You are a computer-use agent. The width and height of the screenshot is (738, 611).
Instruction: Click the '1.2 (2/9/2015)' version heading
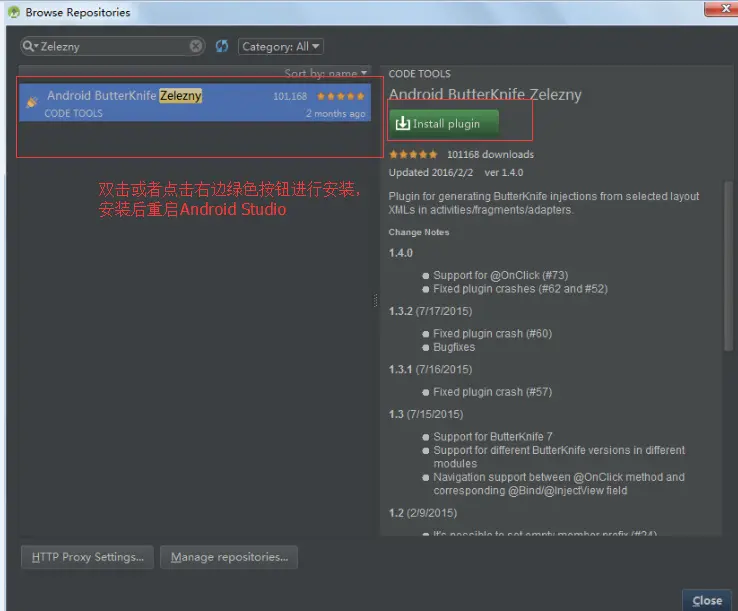click(x=423, y=513)
